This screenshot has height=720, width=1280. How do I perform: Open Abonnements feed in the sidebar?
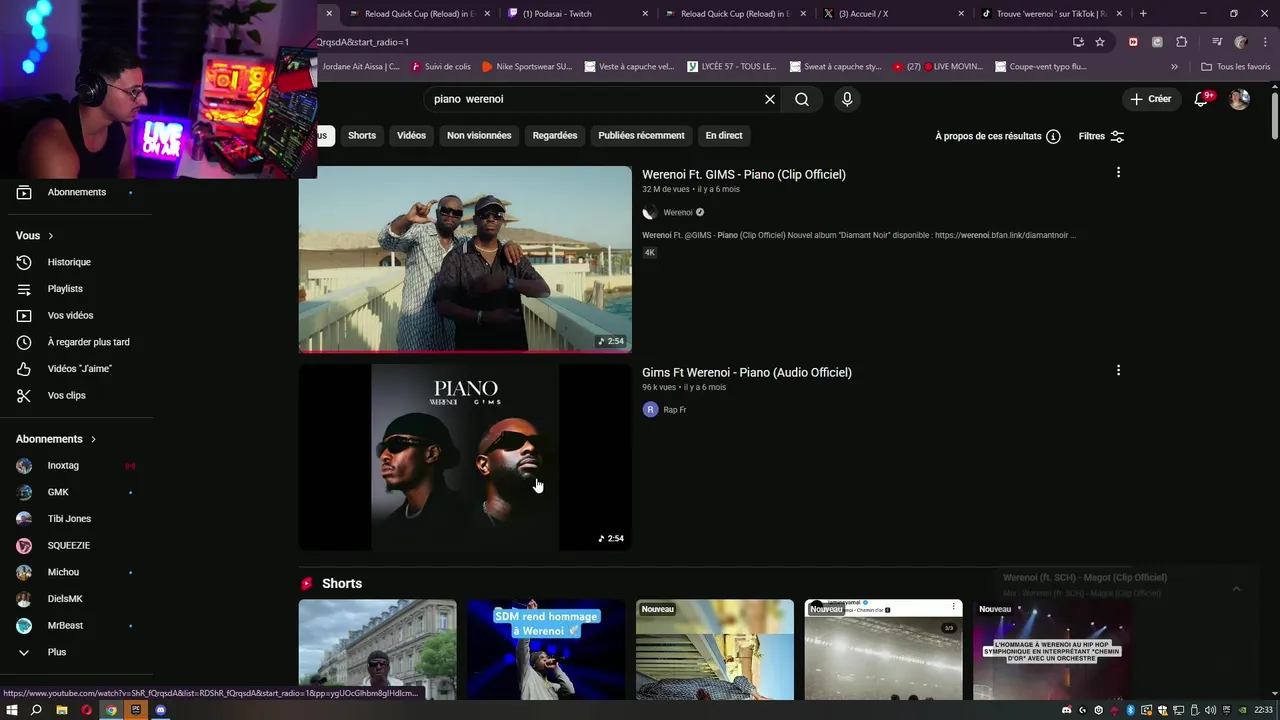pyautogui.click(x=77, y=192)
